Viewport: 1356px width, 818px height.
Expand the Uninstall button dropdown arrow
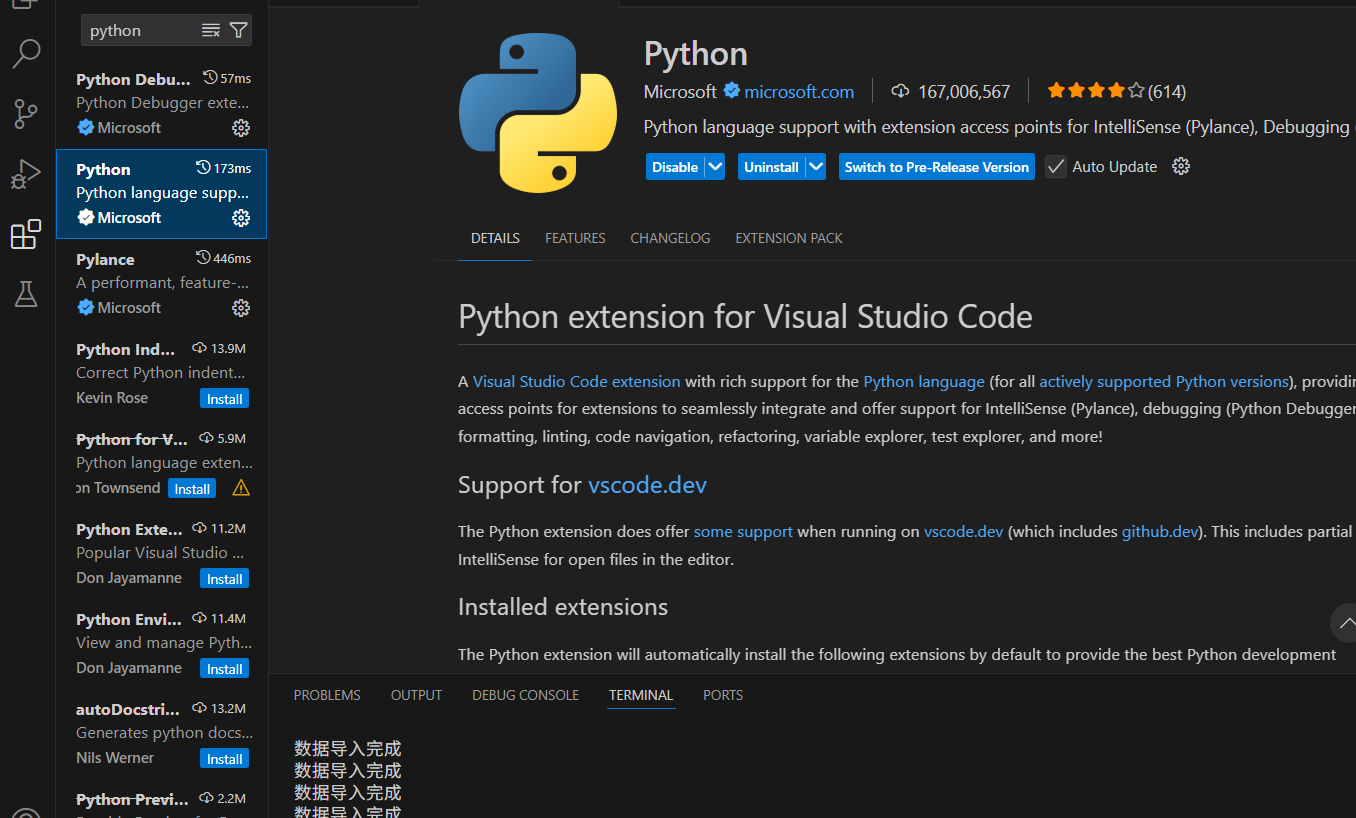(x=816, y=167)
